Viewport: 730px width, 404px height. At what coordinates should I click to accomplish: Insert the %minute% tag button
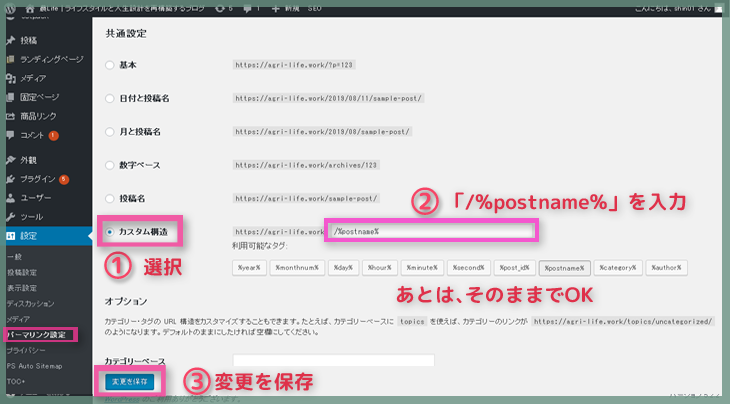(422, 268)
